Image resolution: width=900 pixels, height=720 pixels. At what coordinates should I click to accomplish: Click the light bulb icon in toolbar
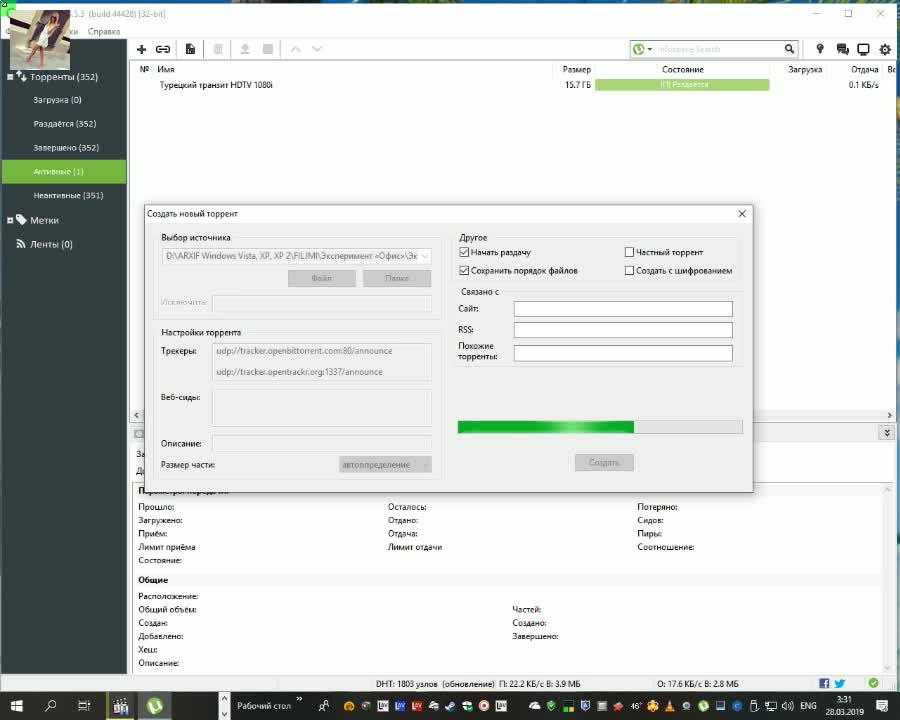pos(820,49)
